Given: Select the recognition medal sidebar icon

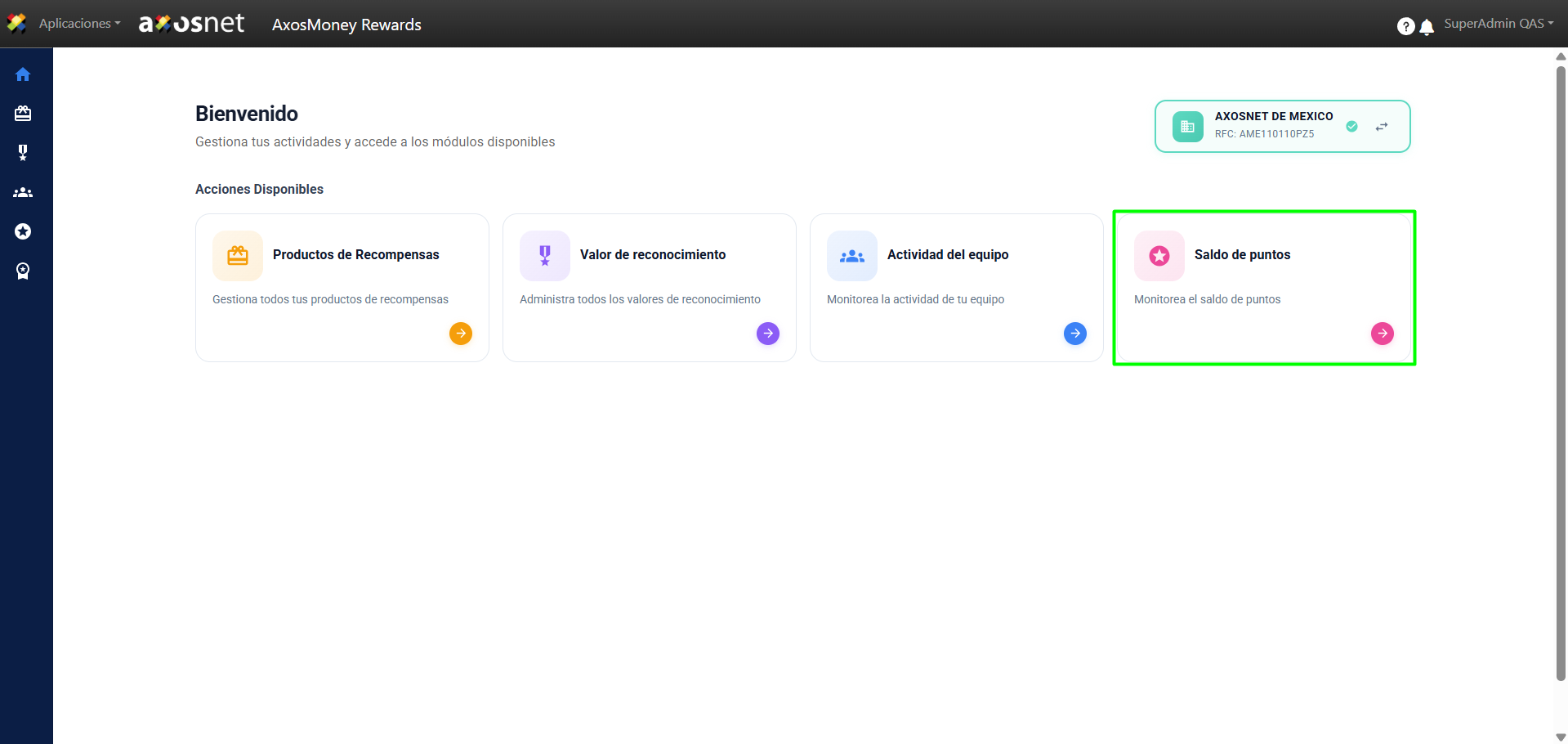Looking at the screenshot, I should pos(23,153).
